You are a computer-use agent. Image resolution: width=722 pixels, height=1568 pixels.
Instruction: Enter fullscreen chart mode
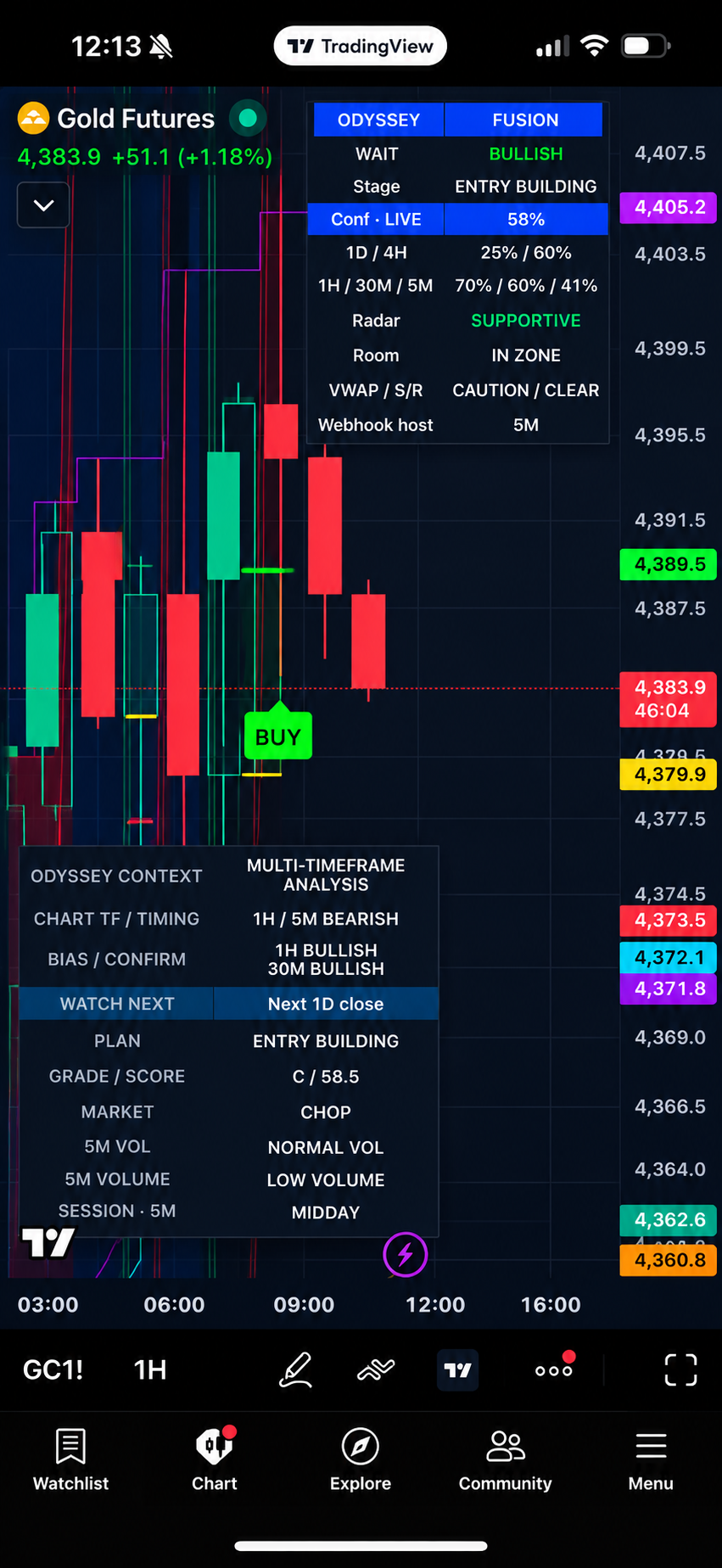[680, 1369]
